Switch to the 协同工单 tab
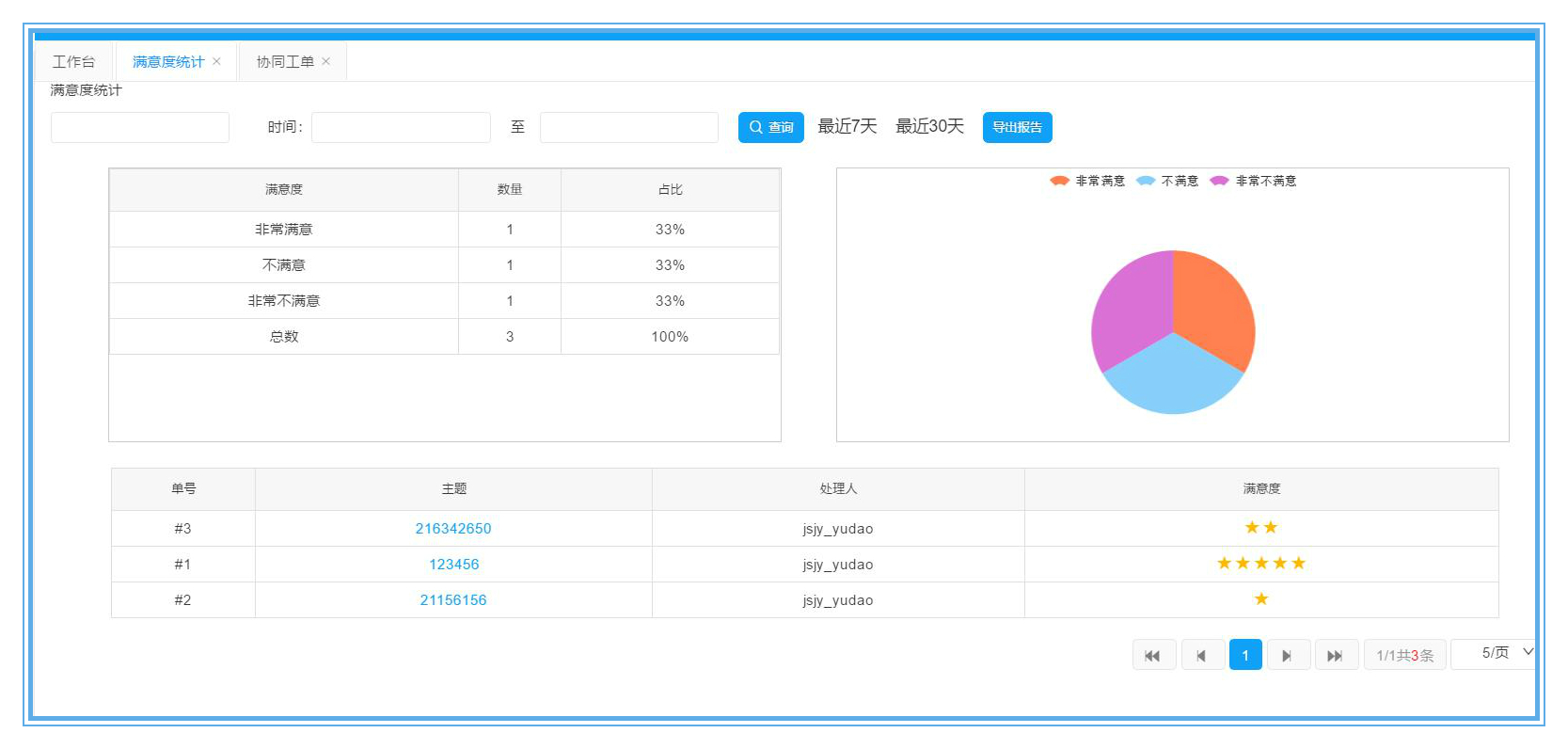Image resolution: width=1568 pixels, height=749 pixels. 284,61
